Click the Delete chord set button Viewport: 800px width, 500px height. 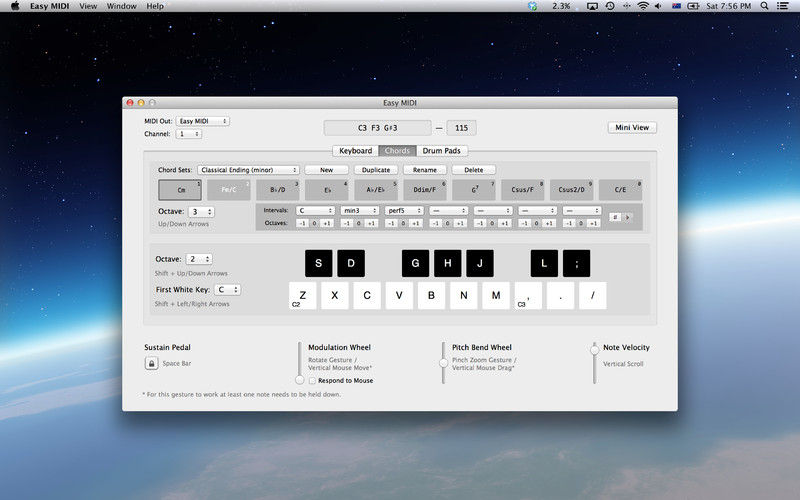pos(474,170)
